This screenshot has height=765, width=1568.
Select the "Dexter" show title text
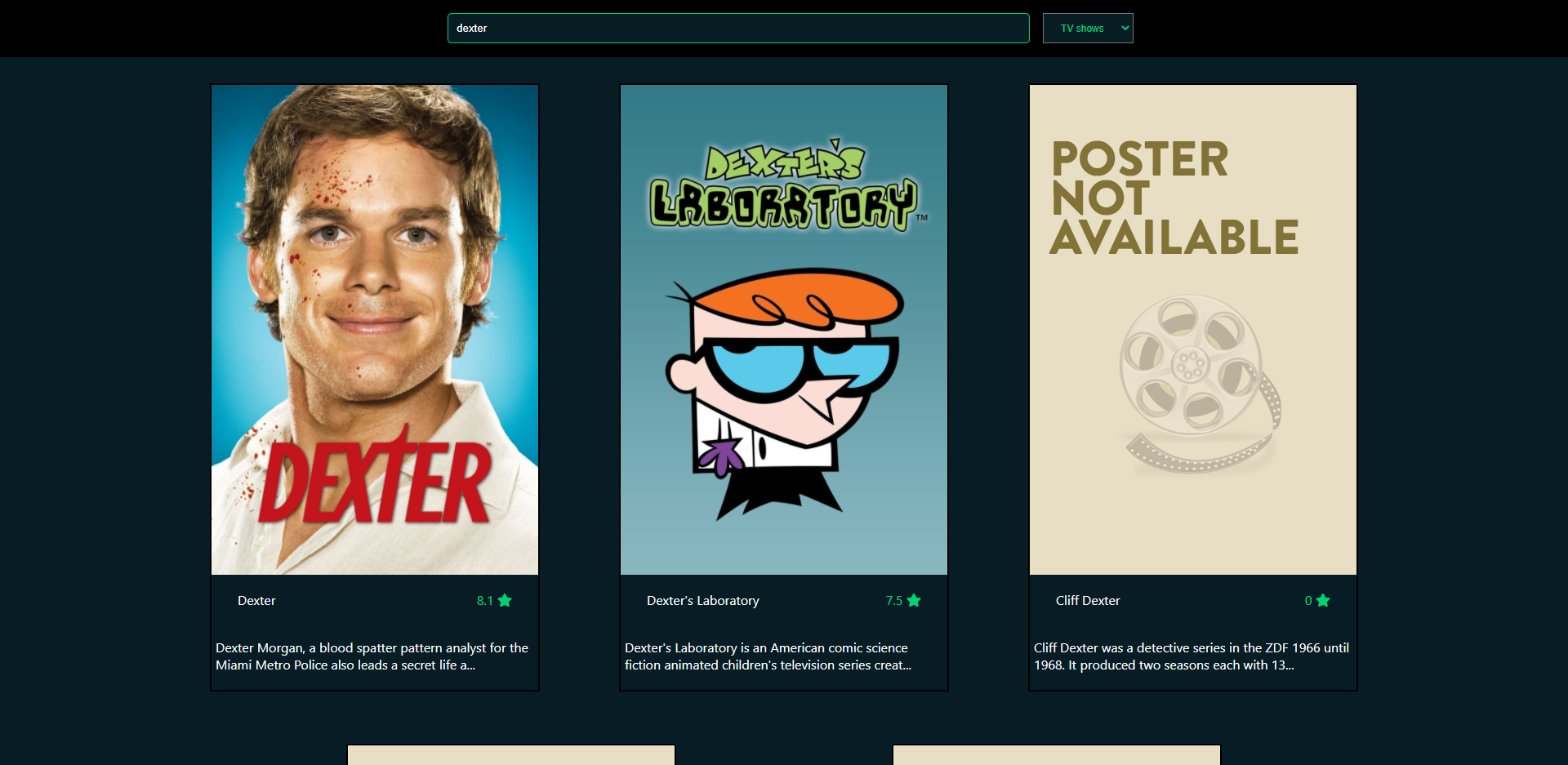(256, 601)
